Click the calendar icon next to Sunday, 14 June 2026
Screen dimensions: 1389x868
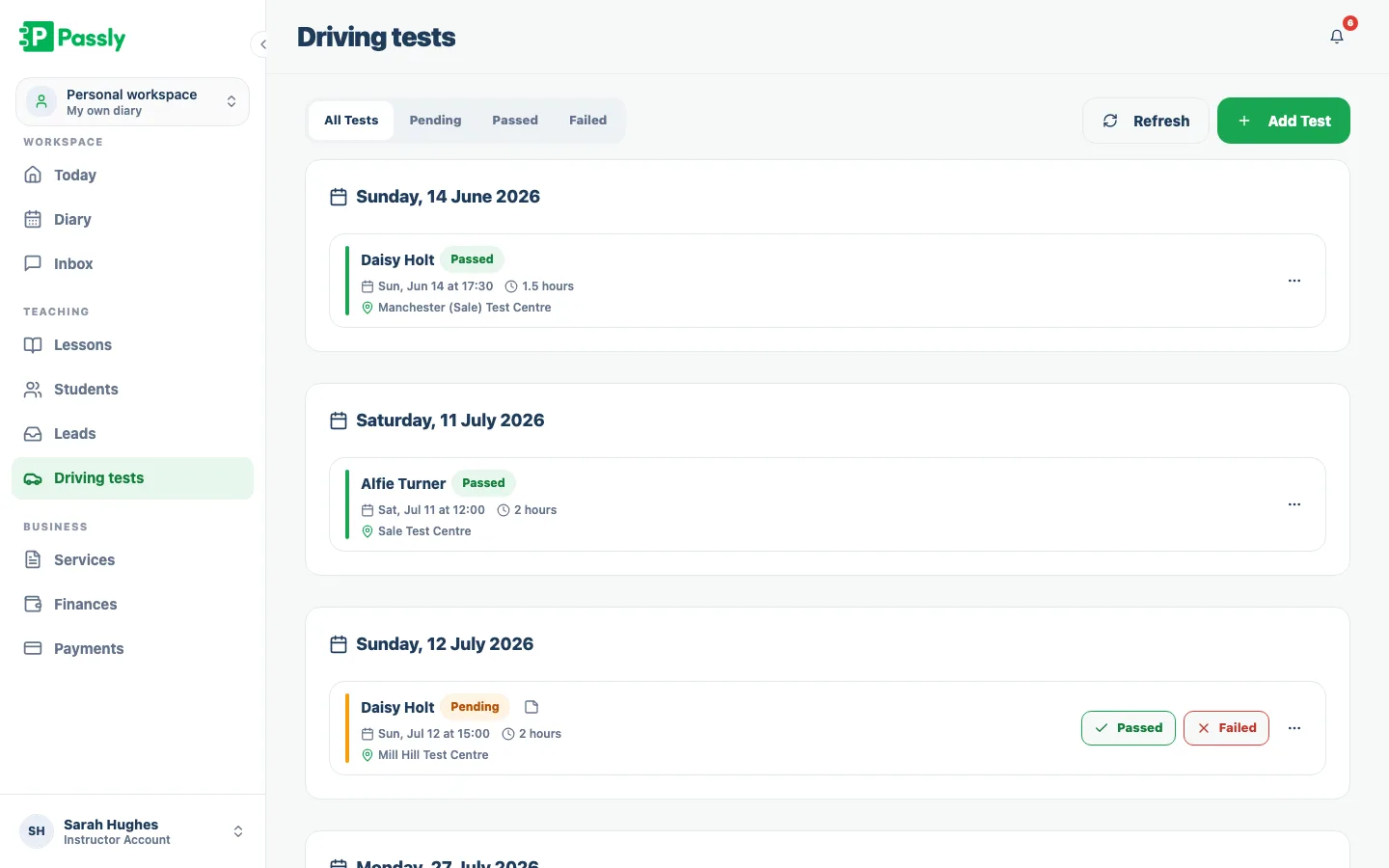click(x=339, y=197)
